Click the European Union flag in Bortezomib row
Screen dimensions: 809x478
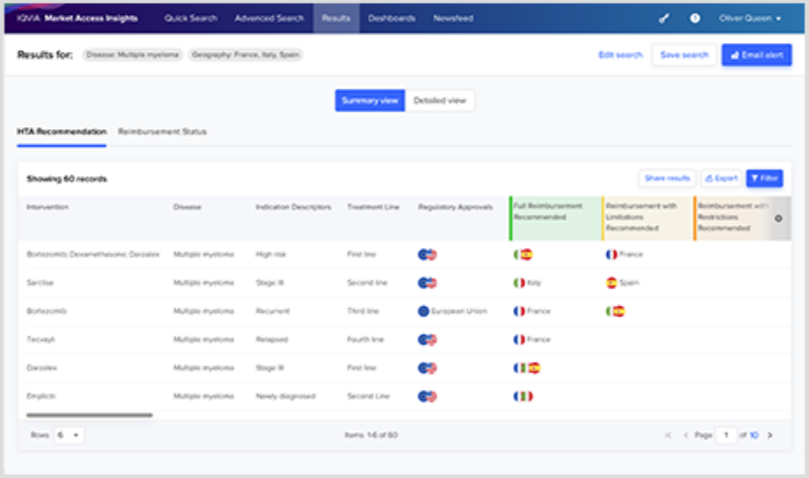pos(424,311)
